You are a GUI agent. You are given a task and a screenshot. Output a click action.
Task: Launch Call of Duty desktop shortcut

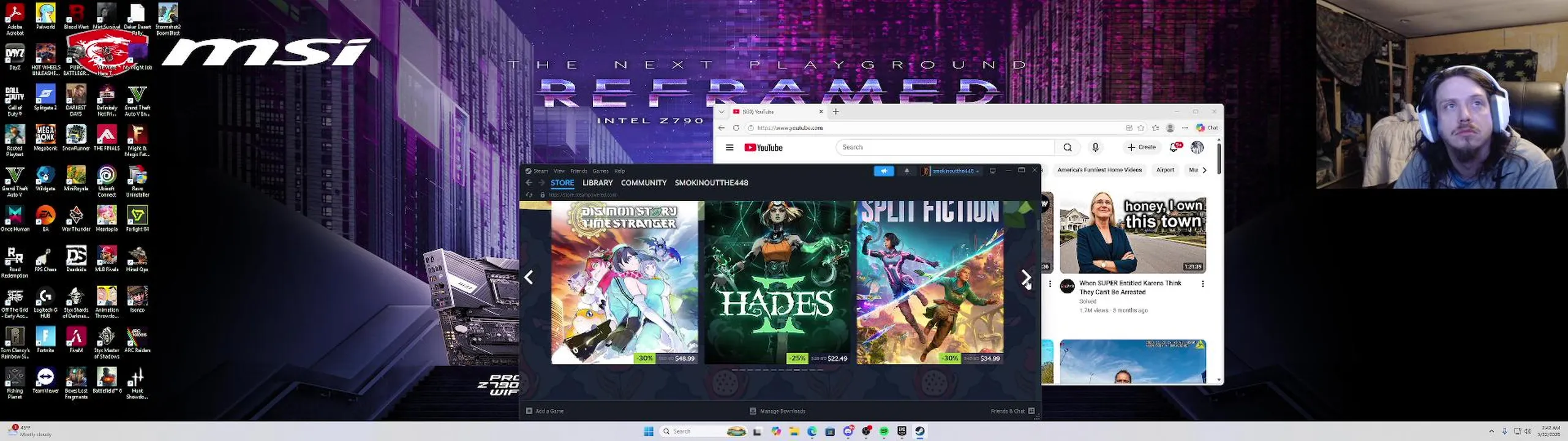coord(15,100)
